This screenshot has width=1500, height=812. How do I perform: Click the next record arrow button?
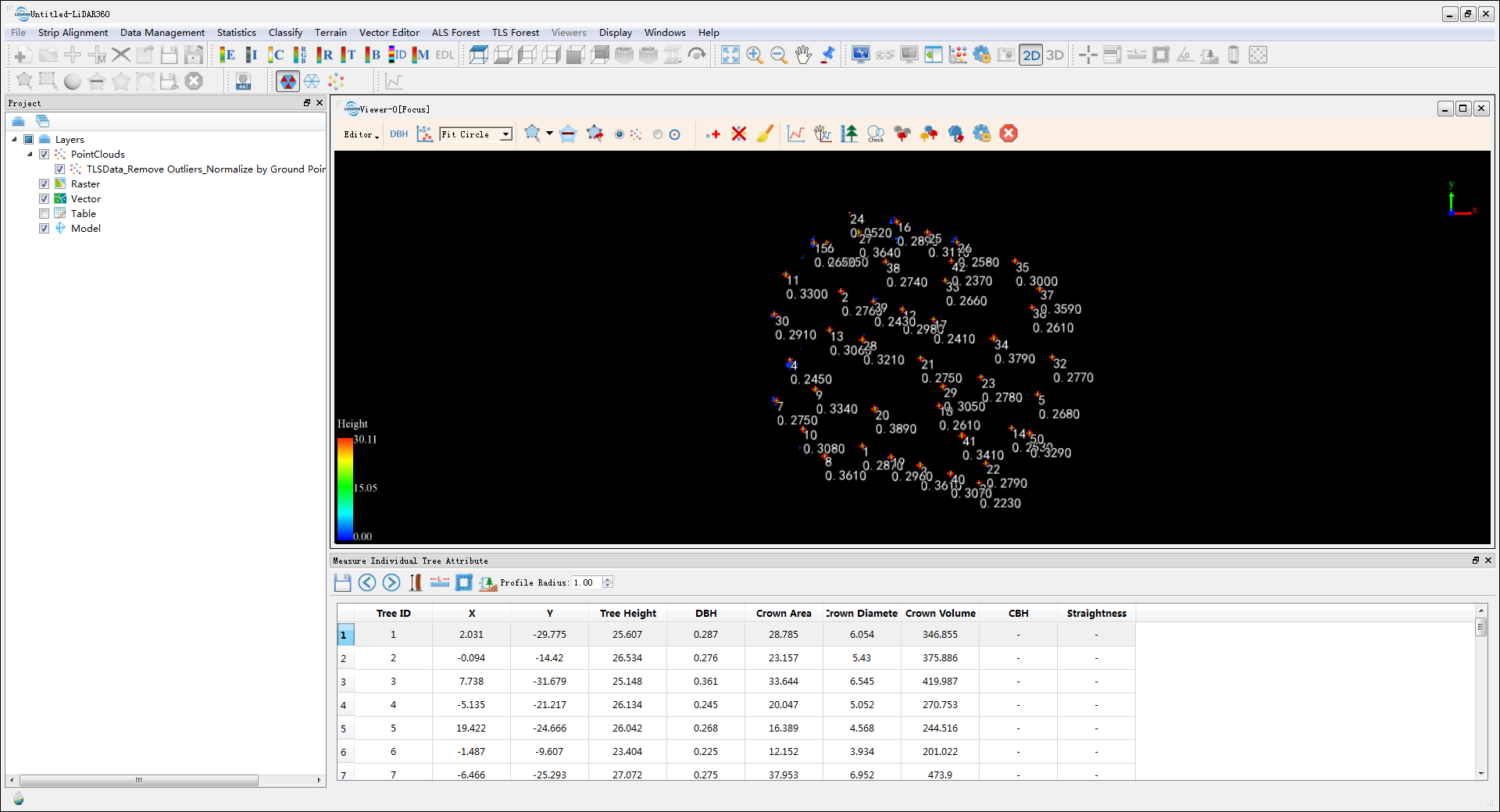point(391,582)
